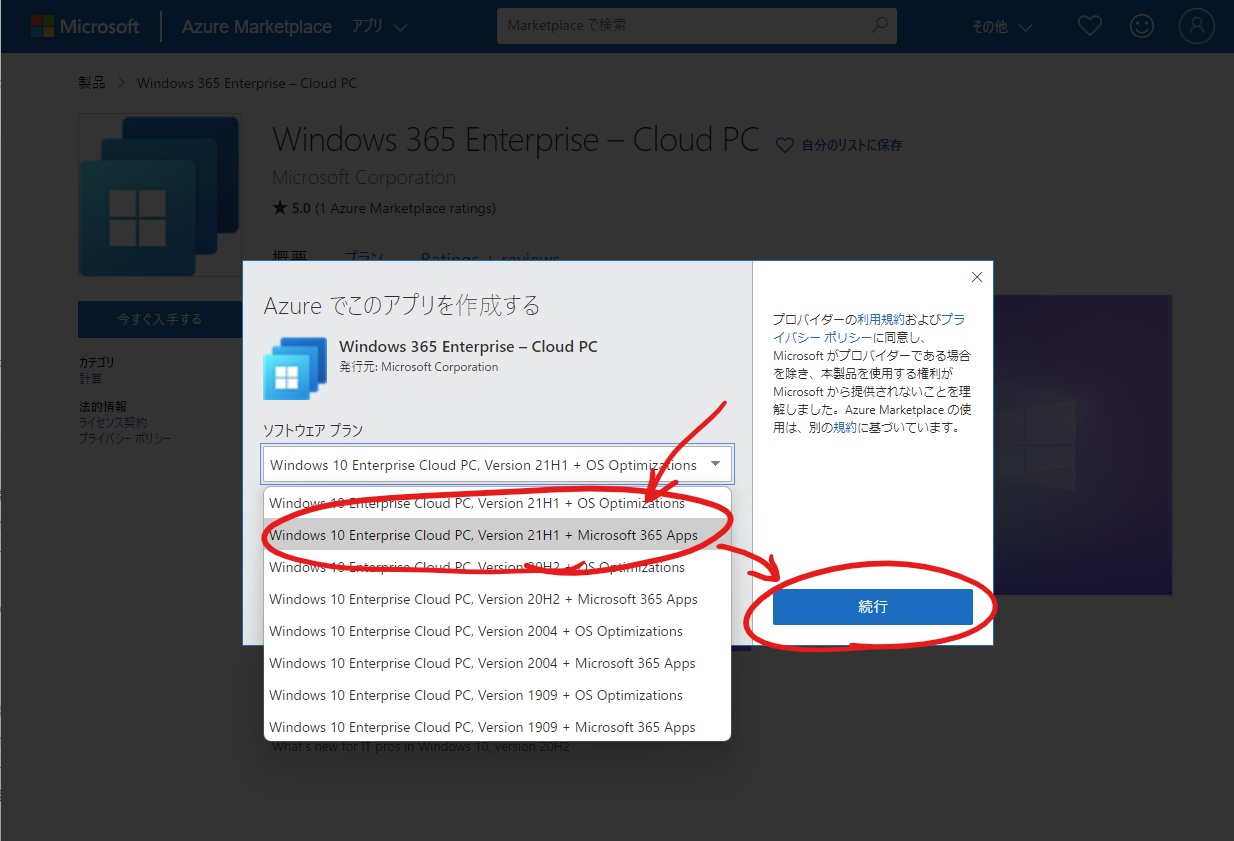Click the magnifier search icon
This screenshot has width=1234, height=841.
[x=880, y=26]
